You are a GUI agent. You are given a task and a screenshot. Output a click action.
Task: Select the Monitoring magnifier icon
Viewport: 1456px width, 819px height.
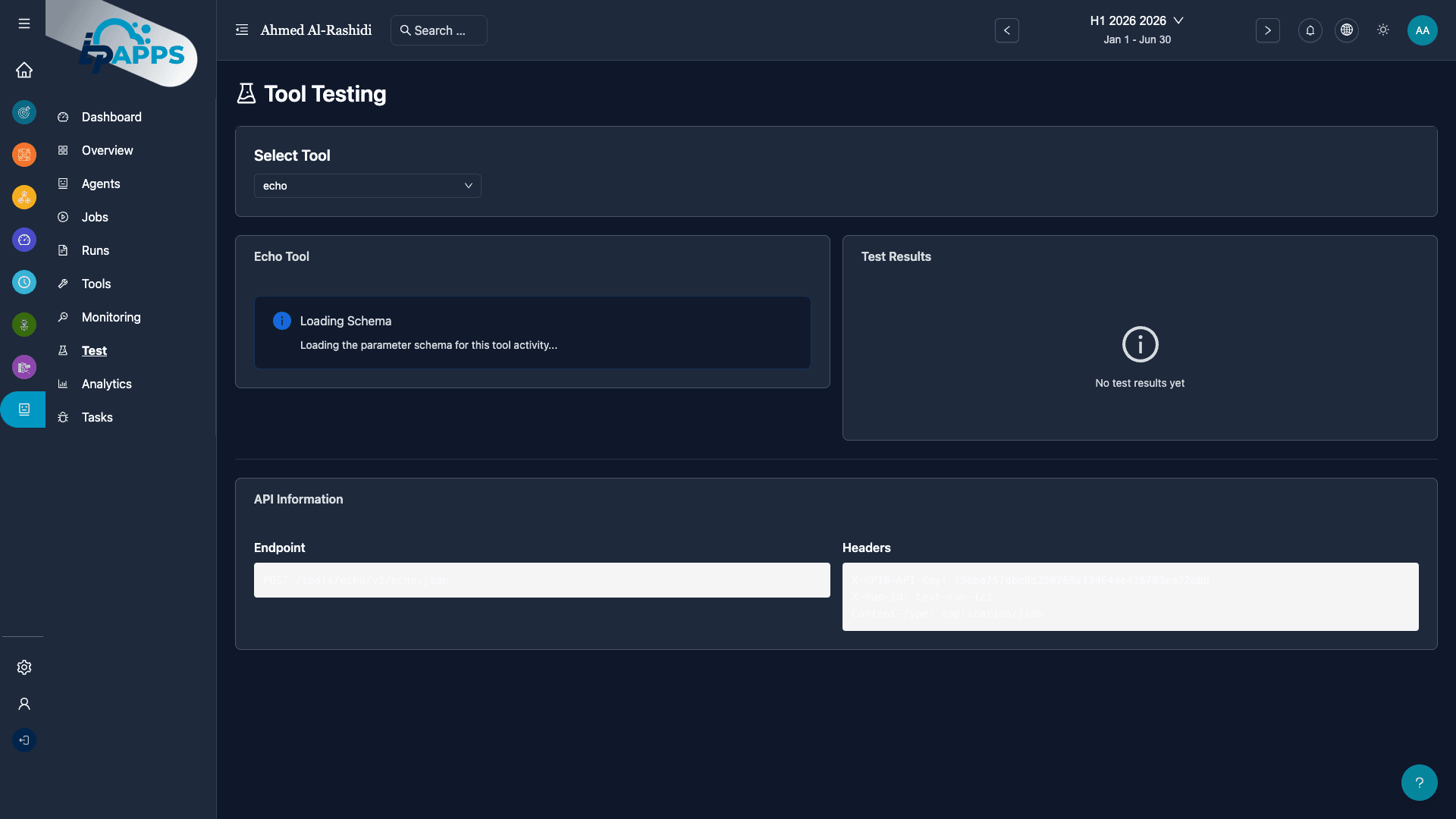pos(64,317)
